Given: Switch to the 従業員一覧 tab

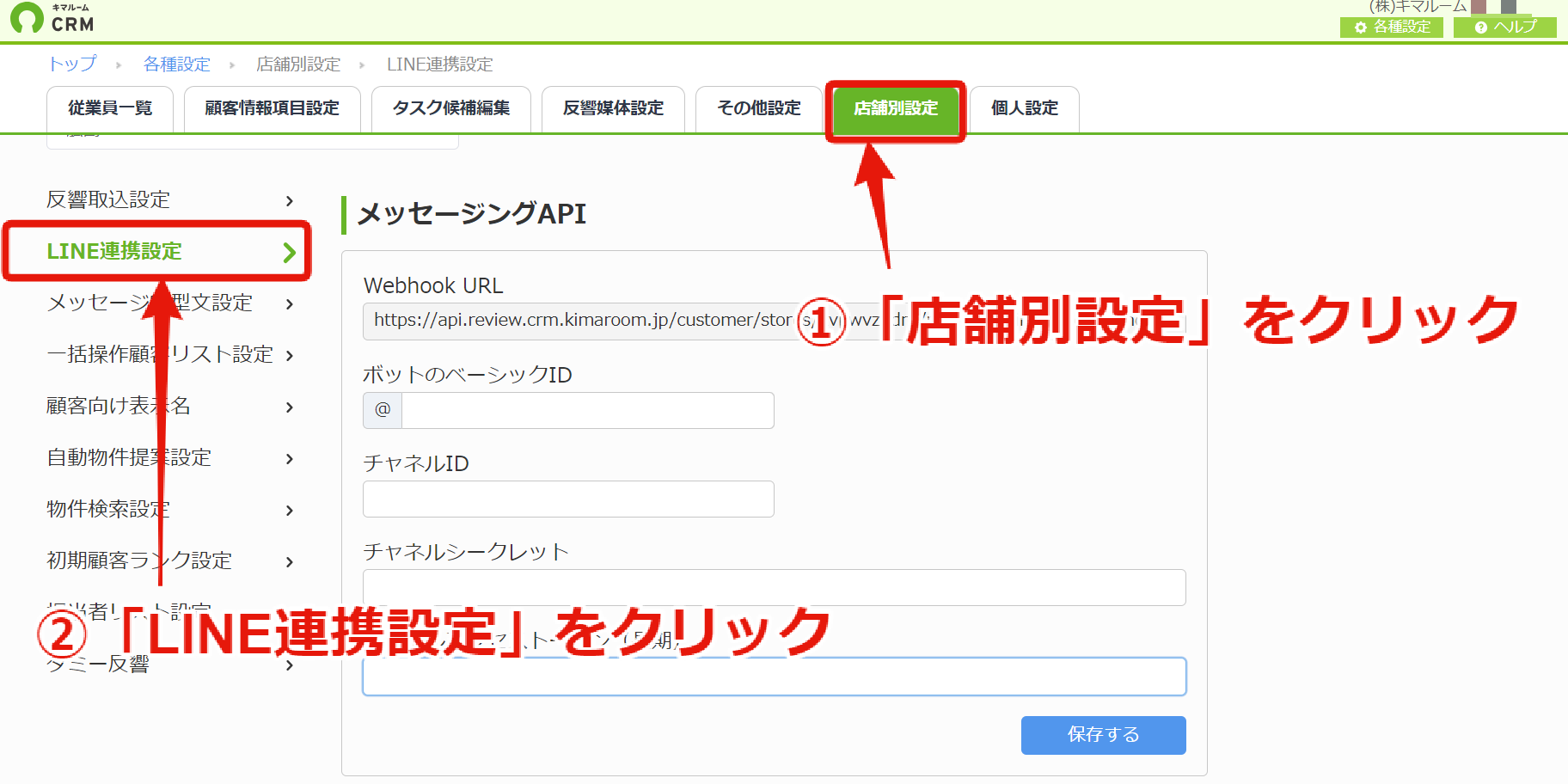Looking at the screenshot, I should click(110, 108).
